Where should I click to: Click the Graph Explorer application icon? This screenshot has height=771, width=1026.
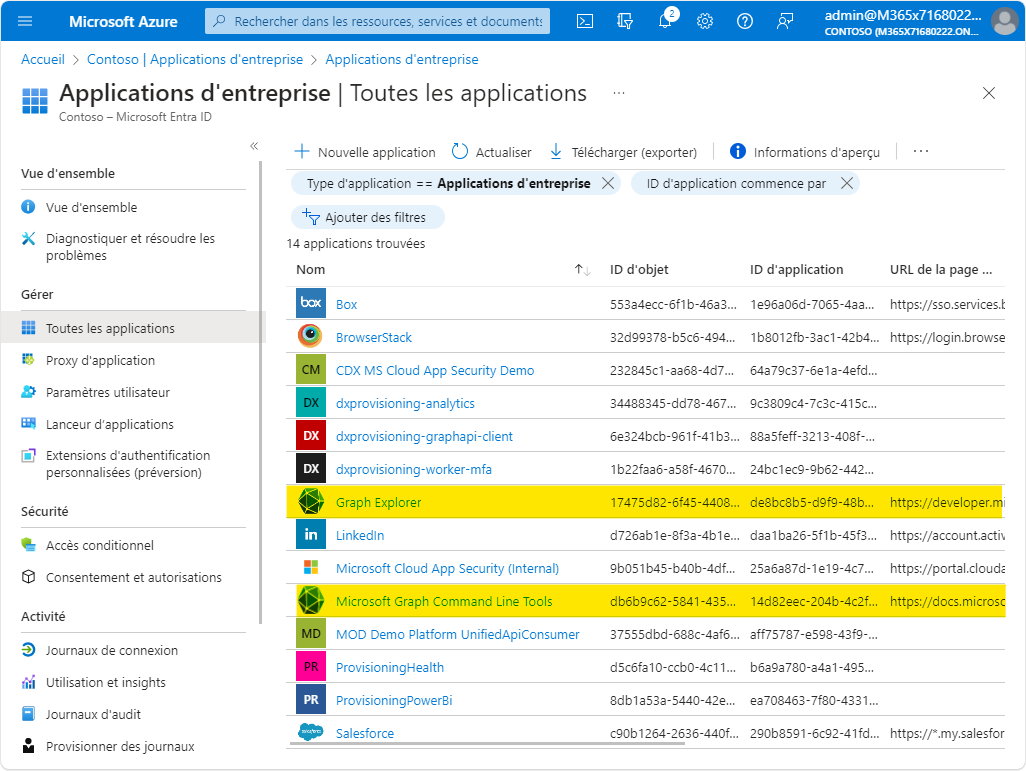tap(311, 501)
